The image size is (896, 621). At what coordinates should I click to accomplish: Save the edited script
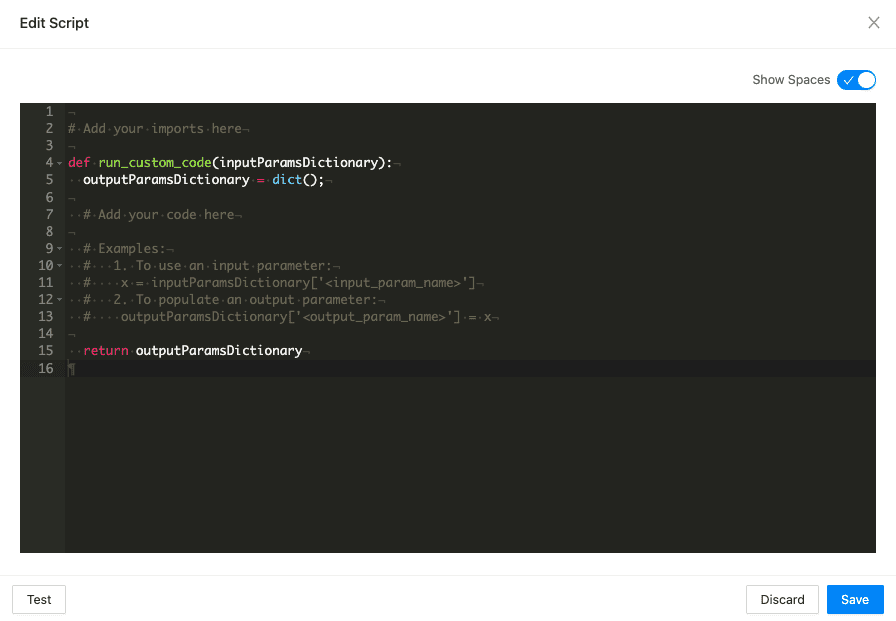[855, 599]
